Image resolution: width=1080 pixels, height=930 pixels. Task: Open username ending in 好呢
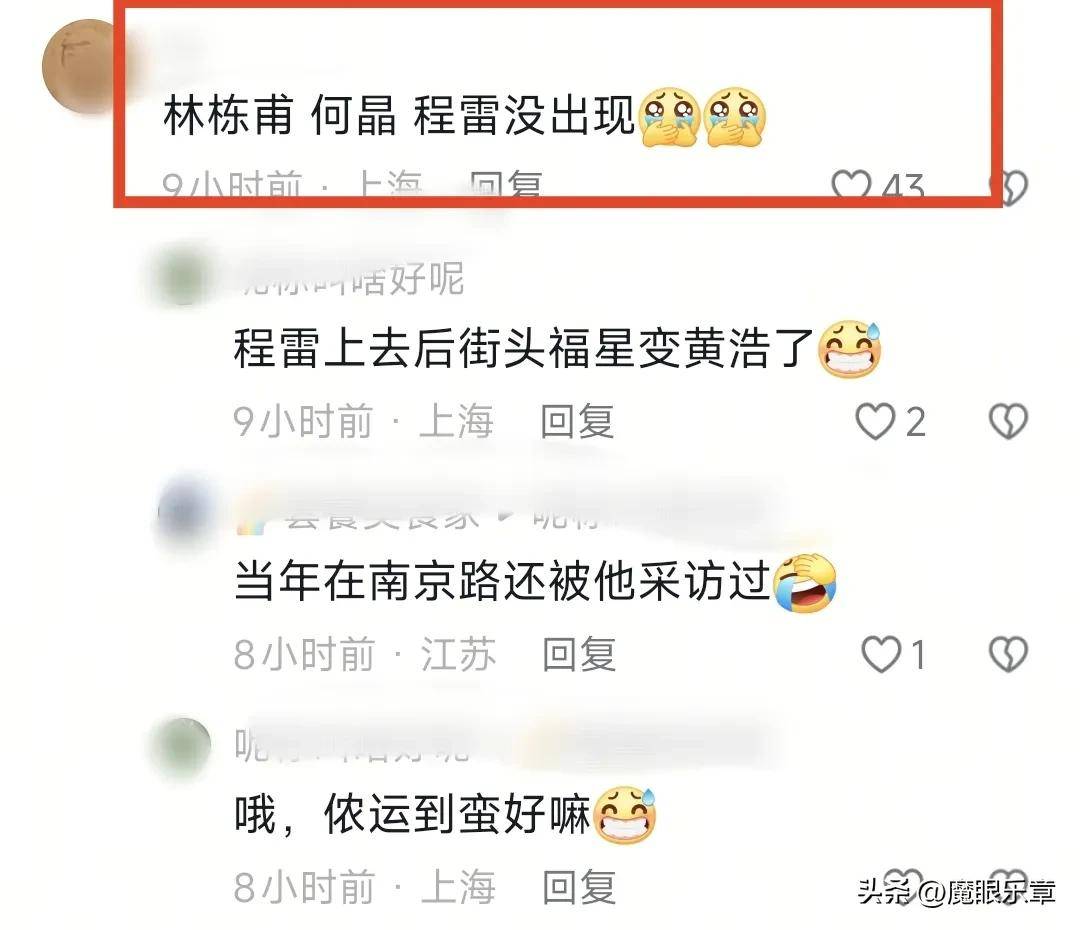[x=350, y=278]
